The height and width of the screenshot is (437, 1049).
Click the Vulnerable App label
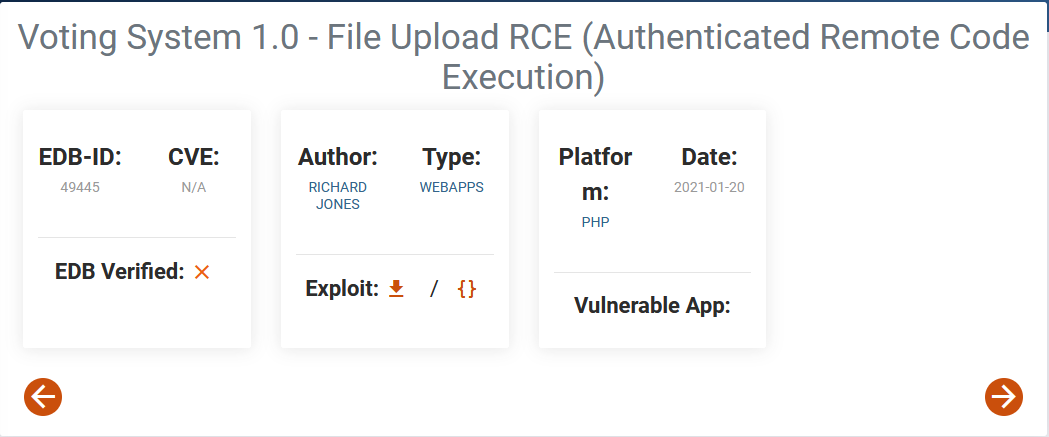coord(652,306)
